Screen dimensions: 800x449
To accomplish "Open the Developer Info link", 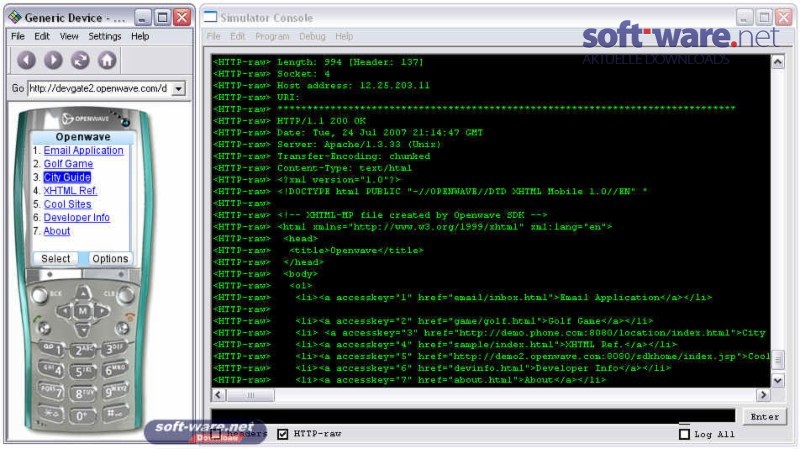I will pyautogui.click(x=77, y=217).
